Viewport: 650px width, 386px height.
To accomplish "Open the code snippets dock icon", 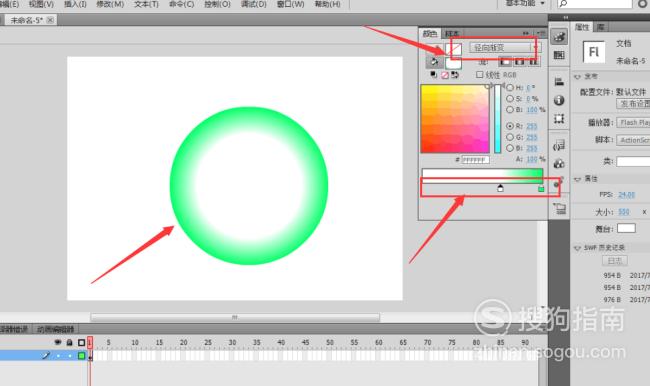I will (559, 145).
